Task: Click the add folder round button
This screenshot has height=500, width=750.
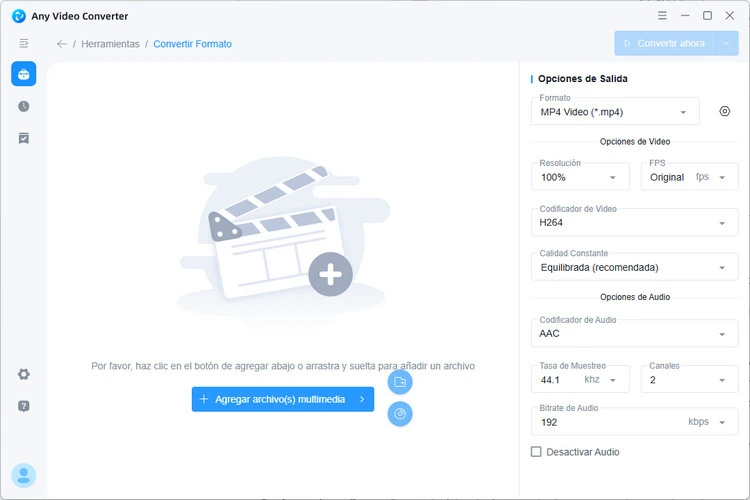Action: 400,382
